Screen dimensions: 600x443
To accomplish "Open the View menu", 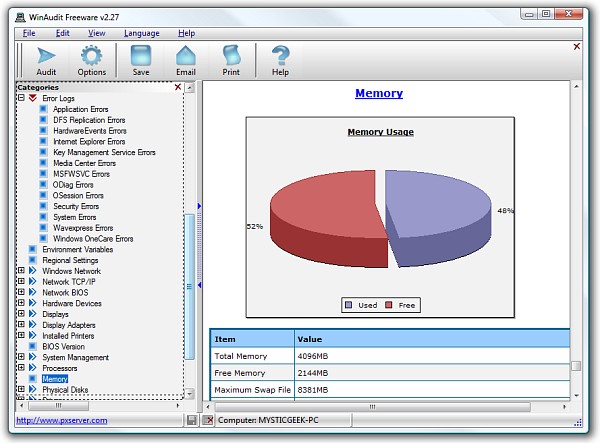I will 96,33.
